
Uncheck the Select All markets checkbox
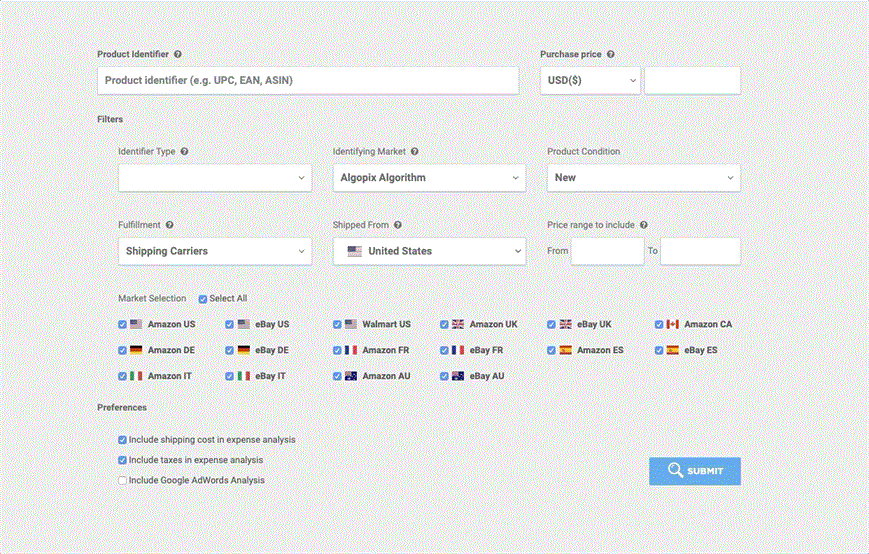[x=203, y=299]
